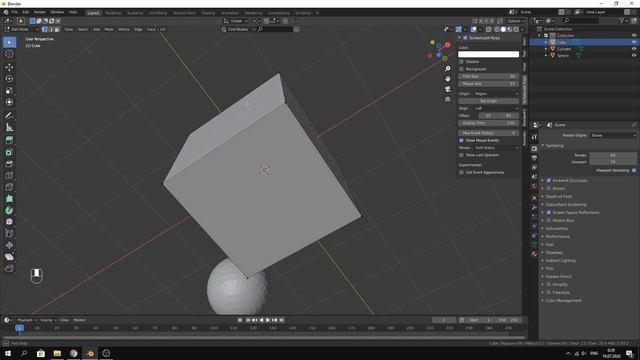Hide the Sphere in the outliner
The width and height of the screenshot is (640, 360).
click(x=634, y=55)
